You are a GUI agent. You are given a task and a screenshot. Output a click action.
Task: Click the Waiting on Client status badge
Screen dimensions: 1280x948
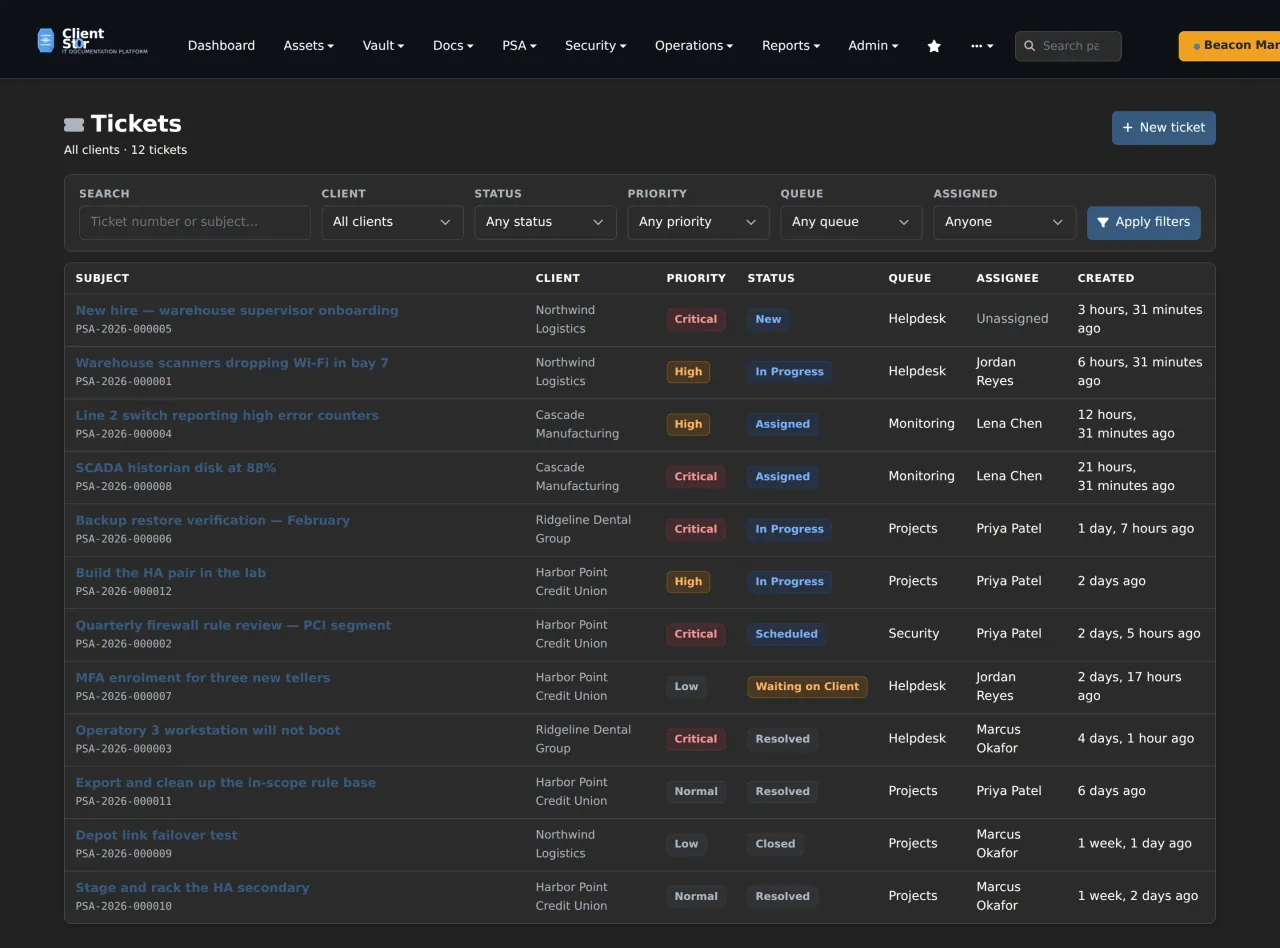[807, 686]
